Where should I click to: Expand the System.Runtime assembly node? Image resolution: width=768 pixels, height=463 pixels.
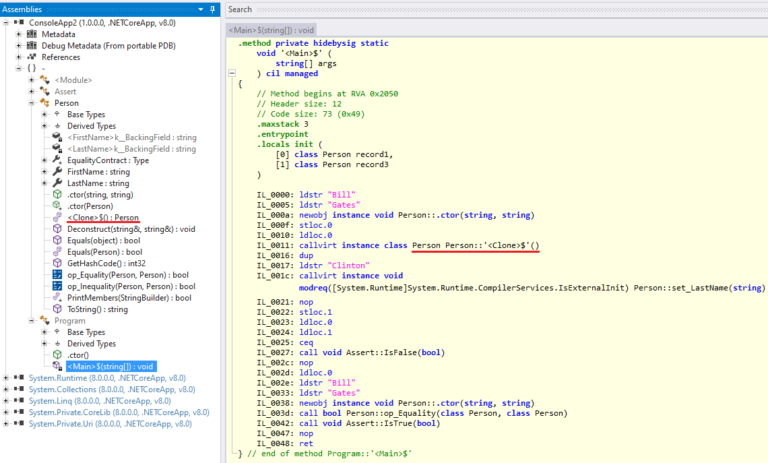click(x=6, y=378)
